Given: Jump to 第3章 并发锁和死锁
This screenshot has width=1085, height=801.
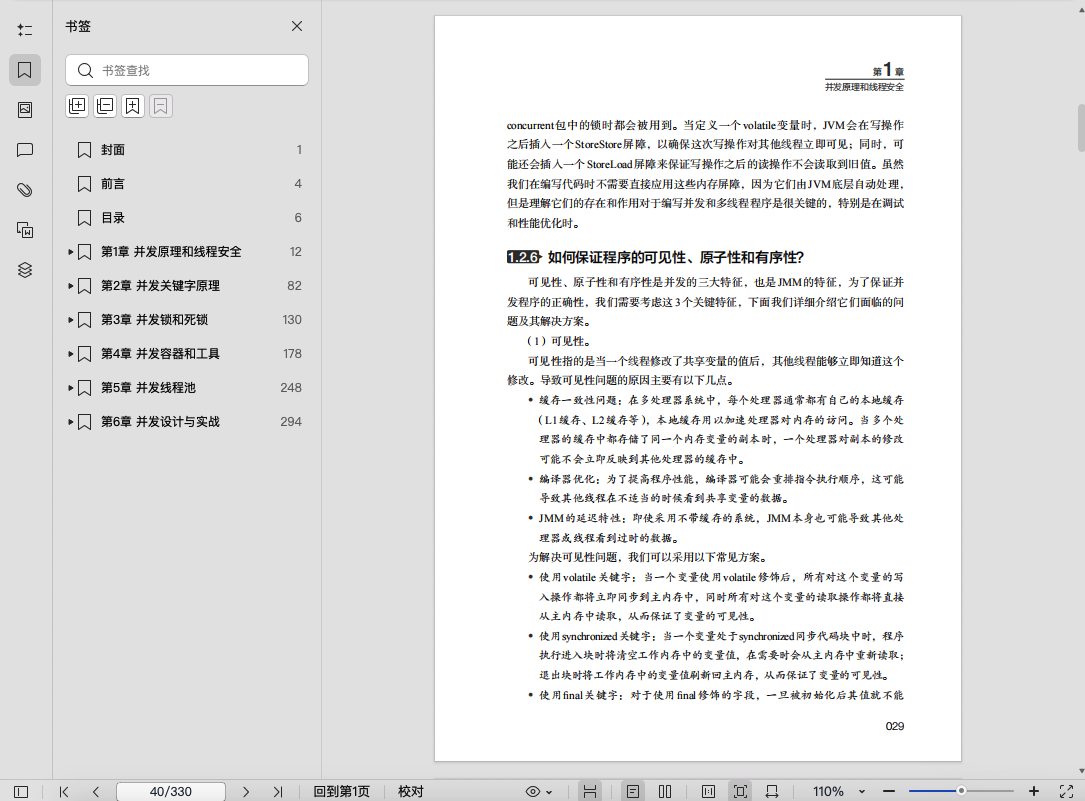Looking at the screenshot, I should coord(154,320).
